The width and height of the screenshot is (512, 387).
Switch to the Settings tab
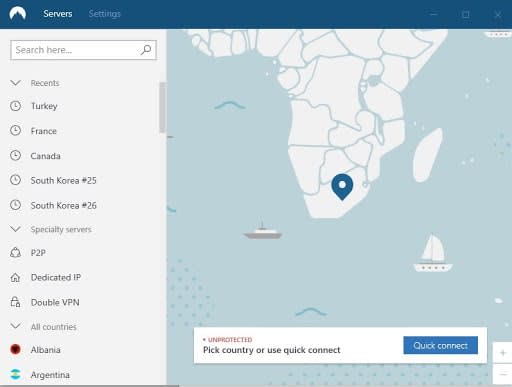pyautogui.click(x=104, y=14)
